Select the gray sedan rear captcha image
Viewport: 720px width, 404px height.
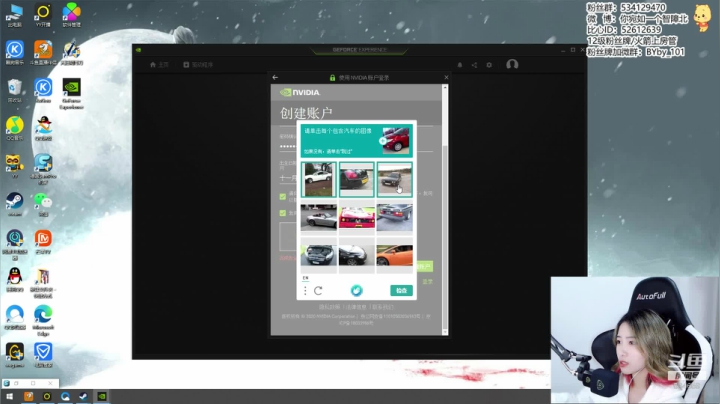[394, 217]
